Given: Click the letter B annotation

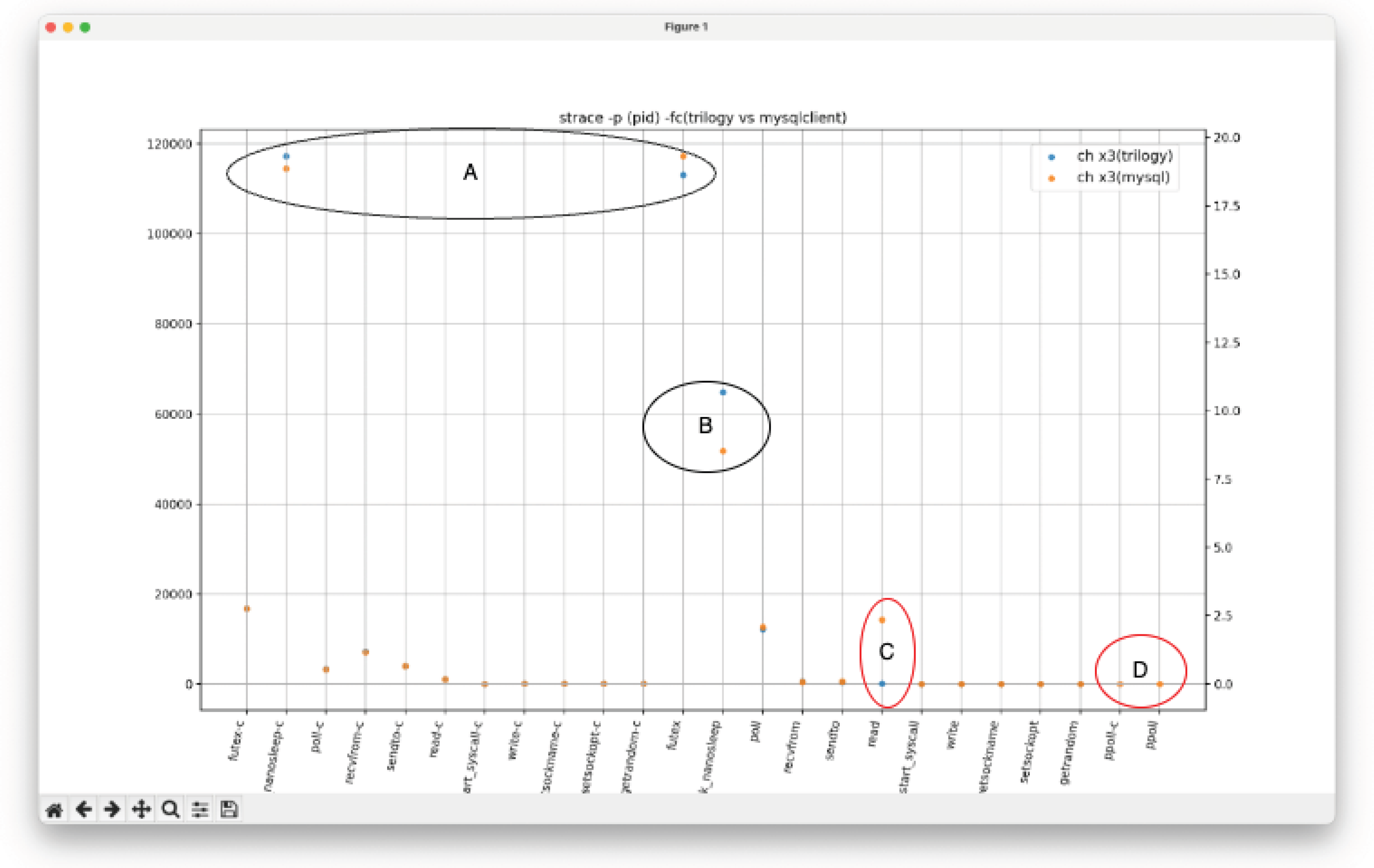Looking at the screenshot, I should coord(705,425).
